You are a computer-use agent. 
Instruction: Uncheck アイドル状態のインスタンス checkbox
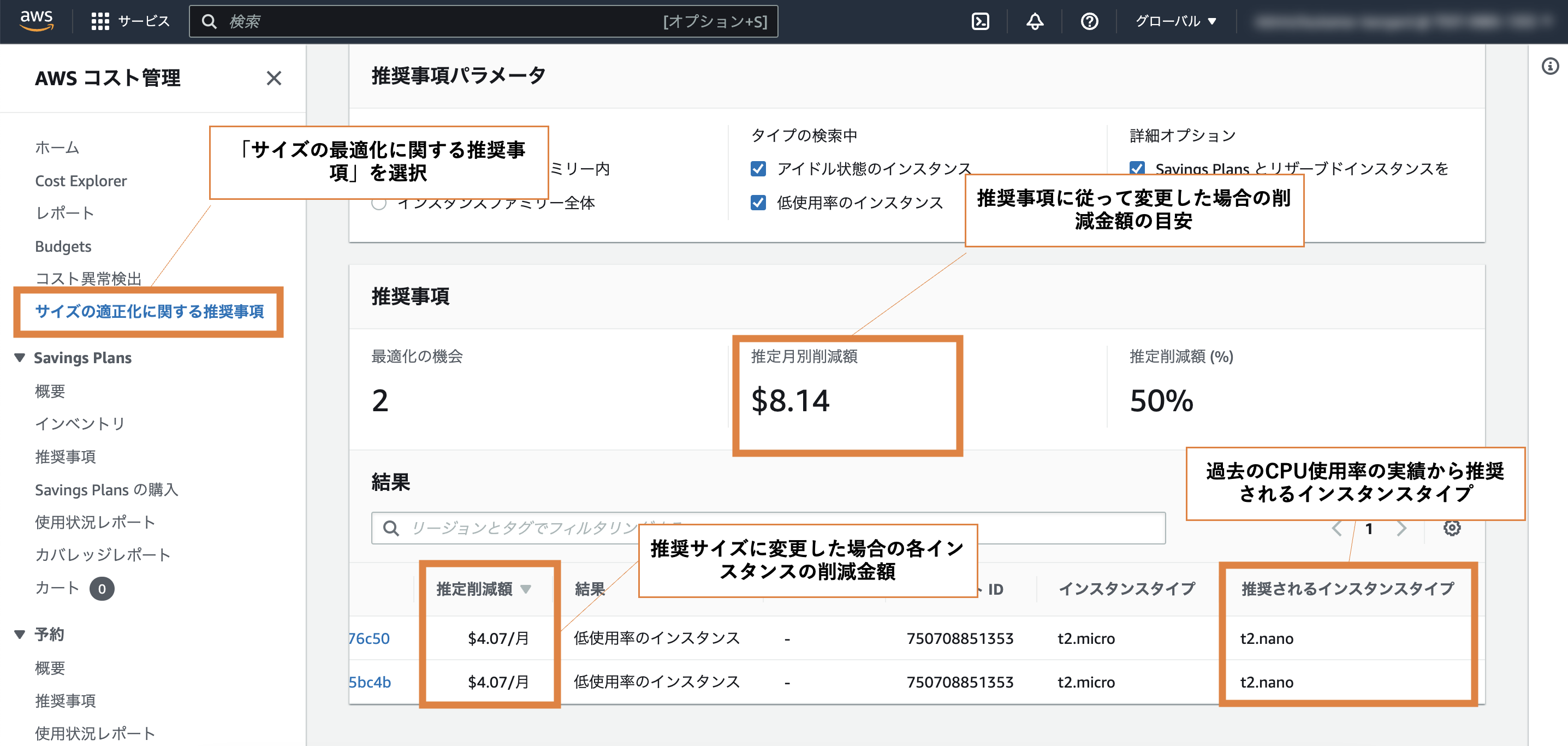click(758, 169)
